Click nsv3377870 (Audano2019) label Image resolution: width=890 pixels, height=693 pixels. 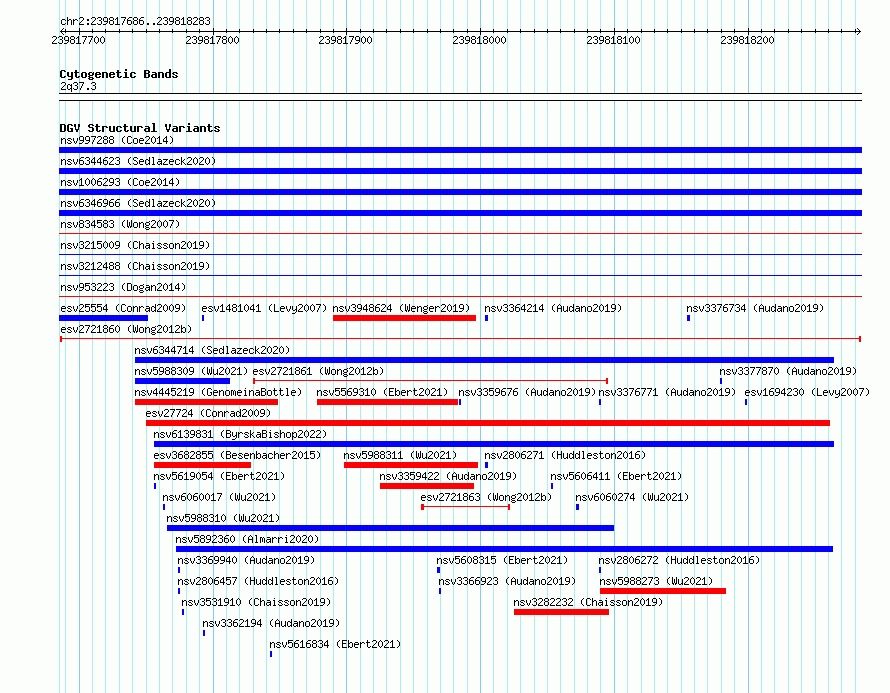788,371
